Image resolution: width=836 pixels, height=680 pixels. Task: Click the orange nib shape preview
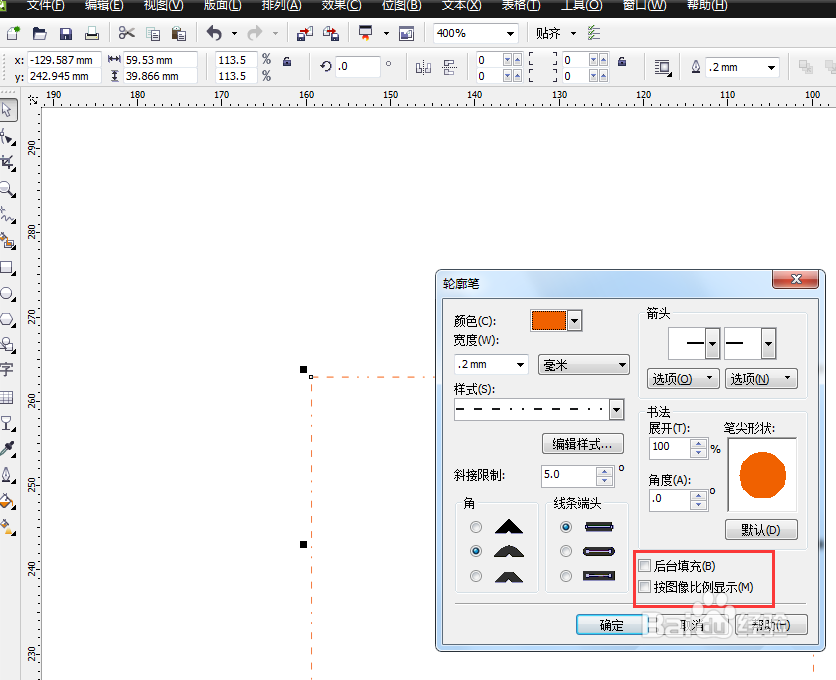tap(762, 475)
